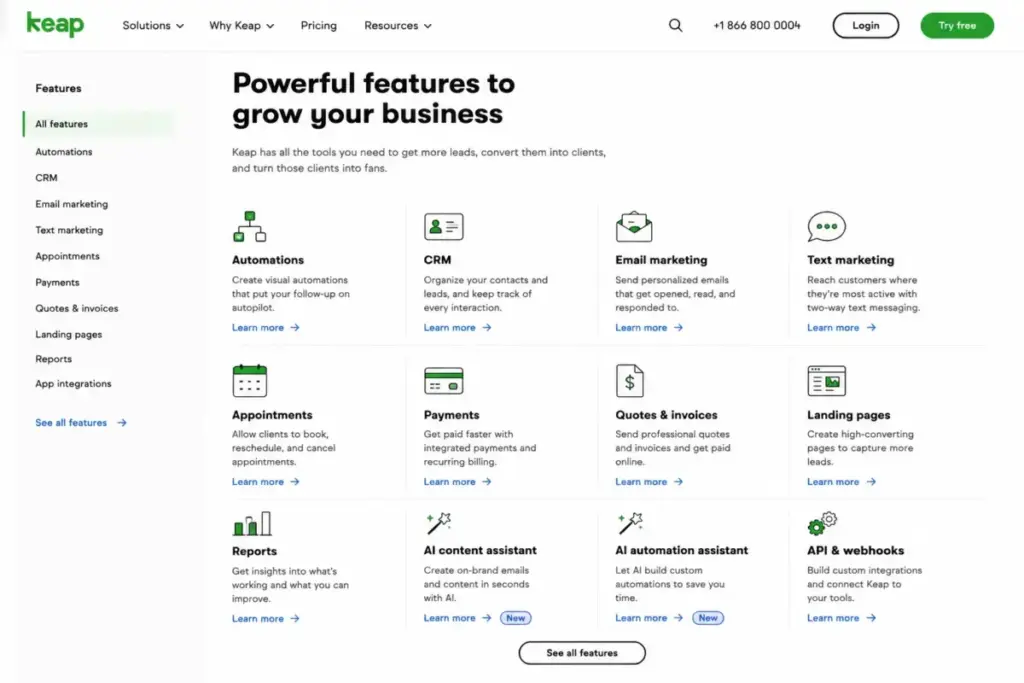Image resolution: width=1024 pixels, height=683 pixels.
Task: Click the Features sidebar heading
Action: pos(58,88)
